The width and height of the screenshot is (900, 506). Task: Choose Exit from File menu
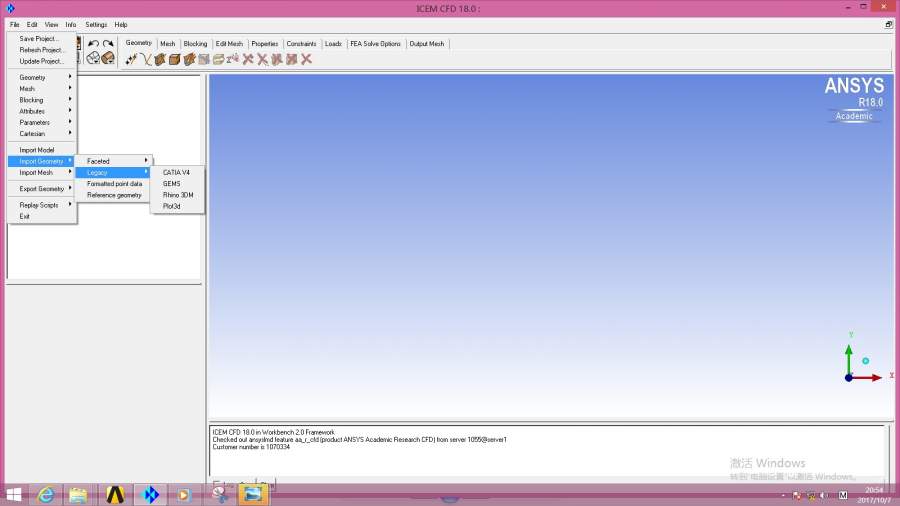click(x=42, y=216)
